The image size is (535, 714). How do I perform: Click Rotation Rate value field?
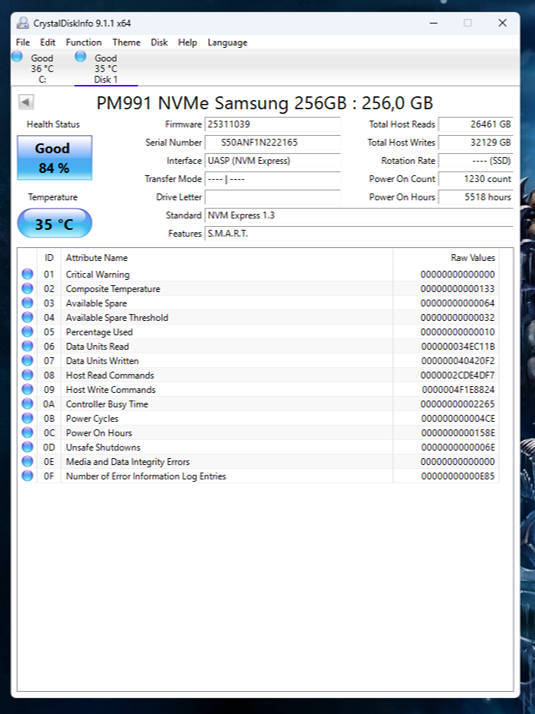click(x=476, y=161)
